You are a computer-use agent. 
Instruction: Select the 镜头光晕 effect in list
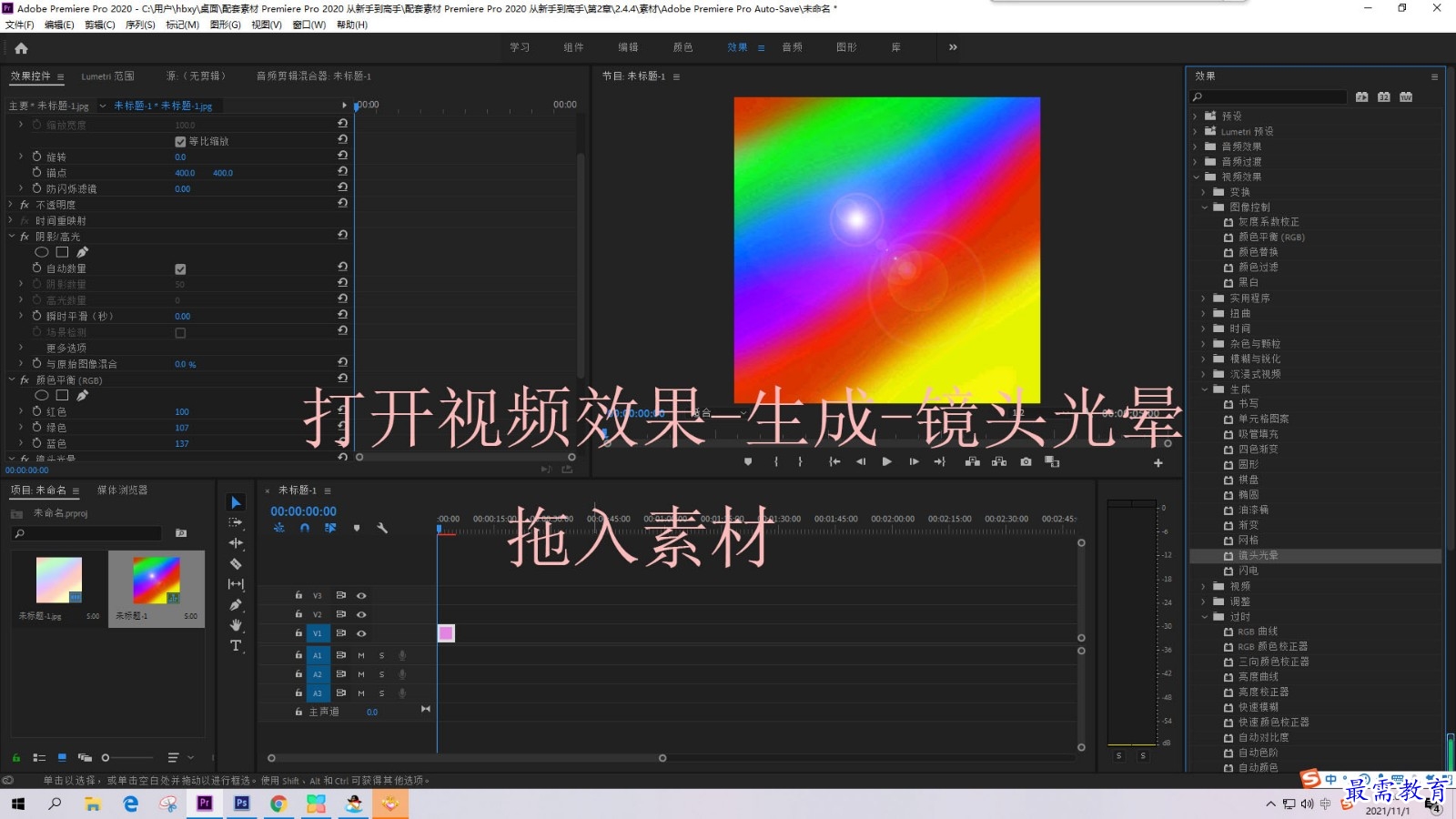1258,555
